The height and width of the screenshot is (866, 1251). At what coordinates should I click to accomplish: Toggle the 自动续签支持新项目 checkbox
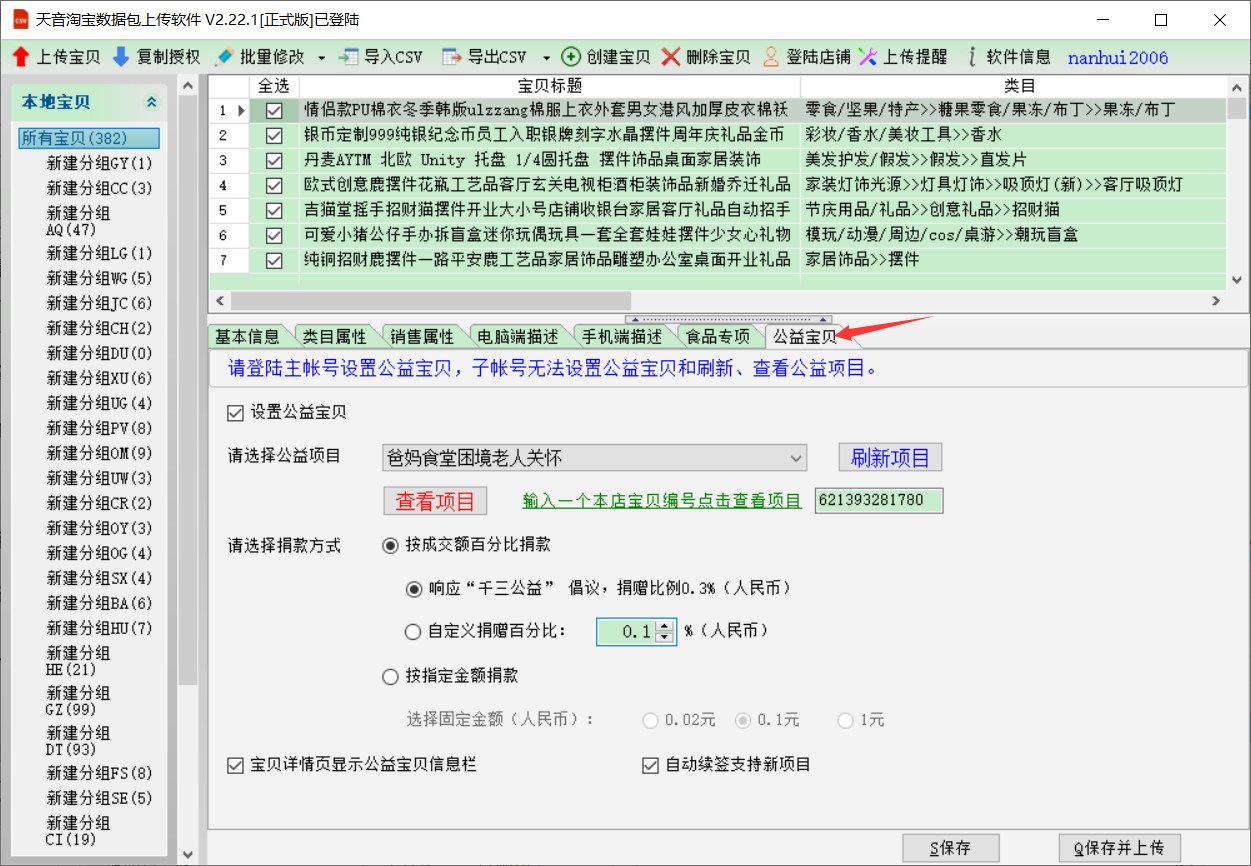point(651,765)
